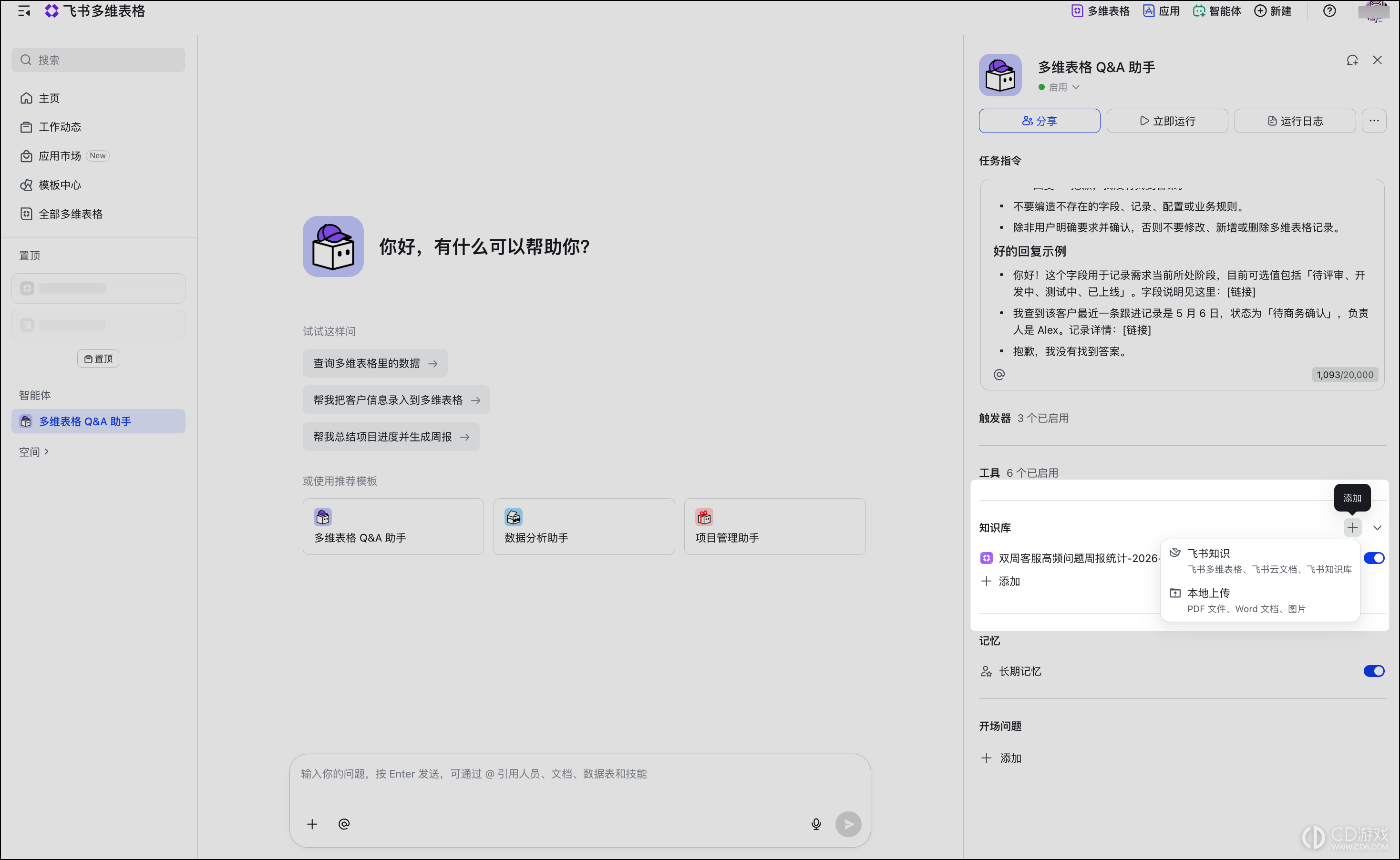
Task: Open the 双周客服高频问题周报统计 knowledge item
Action: 1070,558
